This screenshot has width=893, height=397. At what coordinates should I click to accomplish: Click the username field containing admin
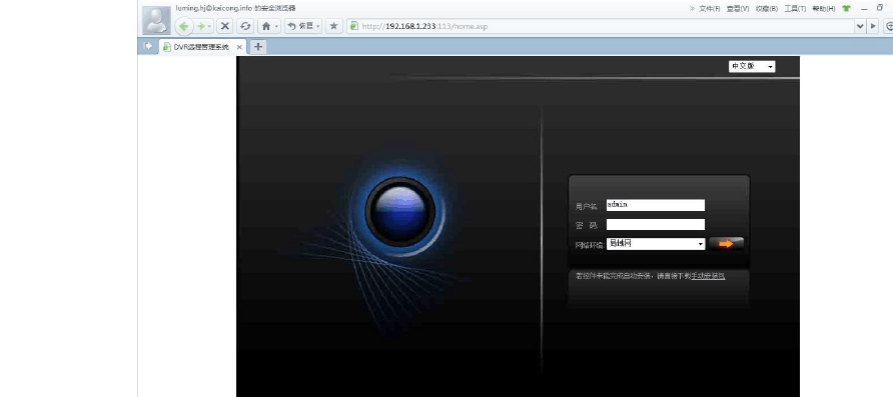pos(656,205)
